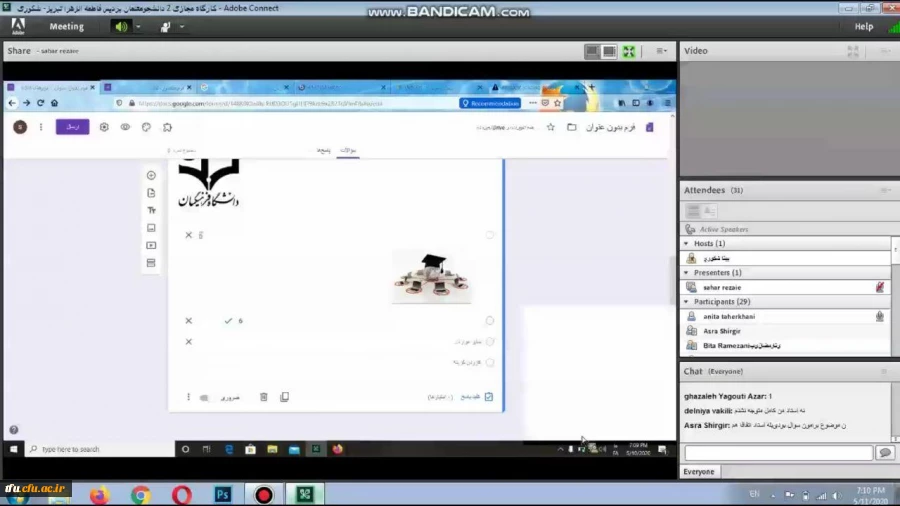900x506 pixels.
Task: Collapse the Participants (29) group
Action: tap(686, 301)
